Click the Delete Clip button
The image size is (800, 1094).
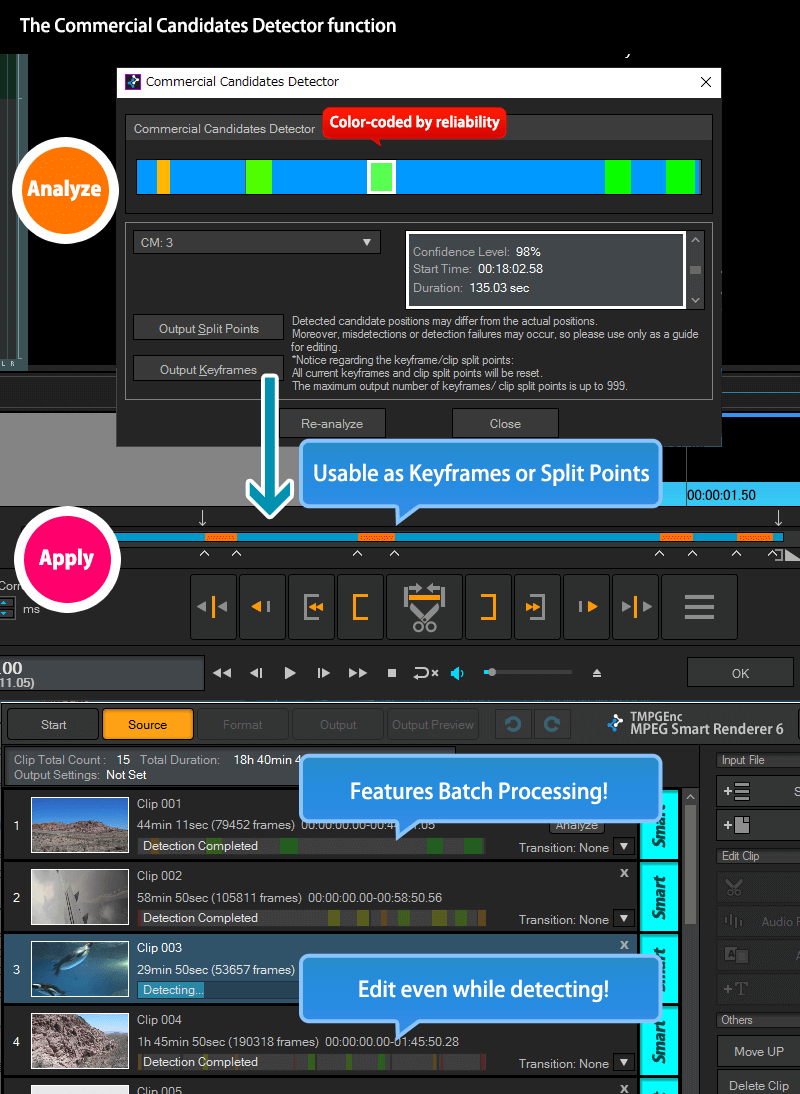pos(758,1086)
